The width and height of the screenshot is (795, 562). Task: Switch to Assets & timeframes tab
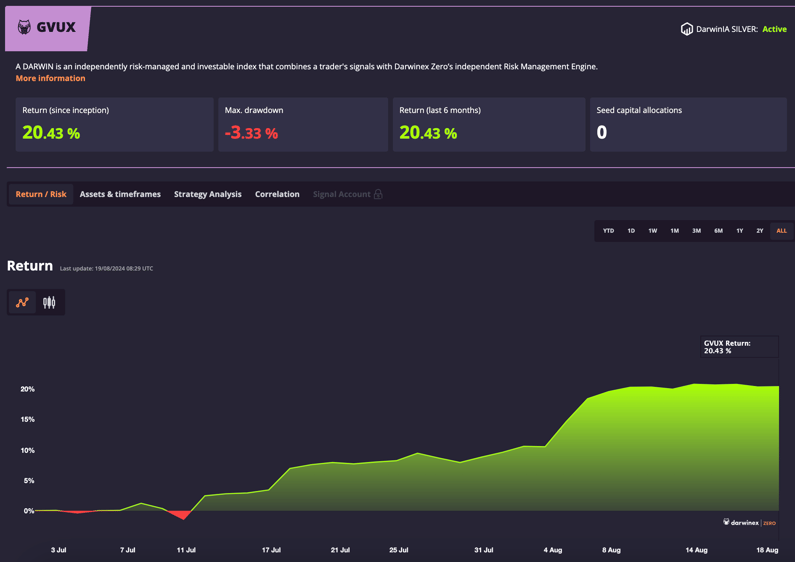coord(120,194)
